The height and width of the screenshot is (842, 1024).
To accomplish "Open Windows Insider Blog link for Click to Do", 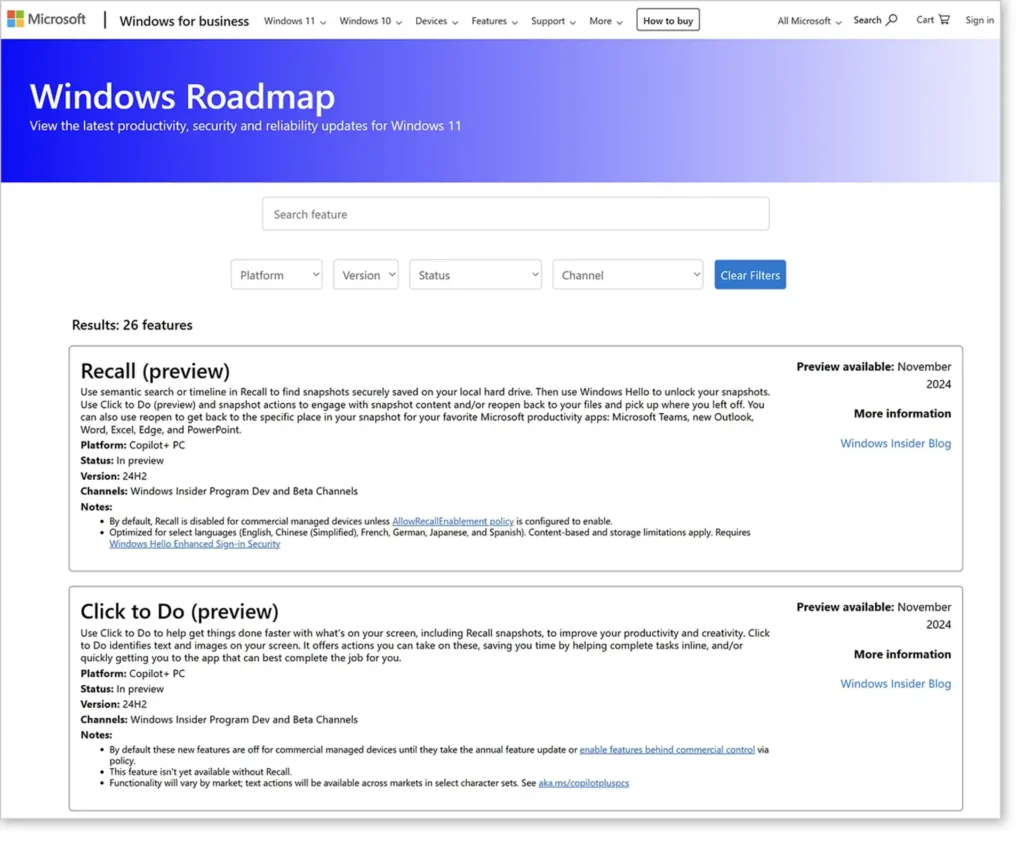I will click(895, 683).
